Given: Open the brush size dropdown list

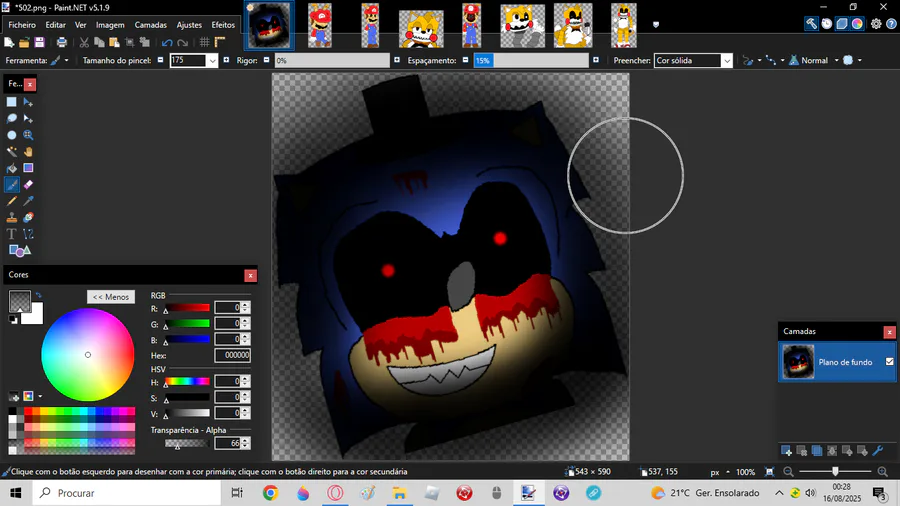Looking at the screenshot, I should pyautogui.click(x=212, y=61).
